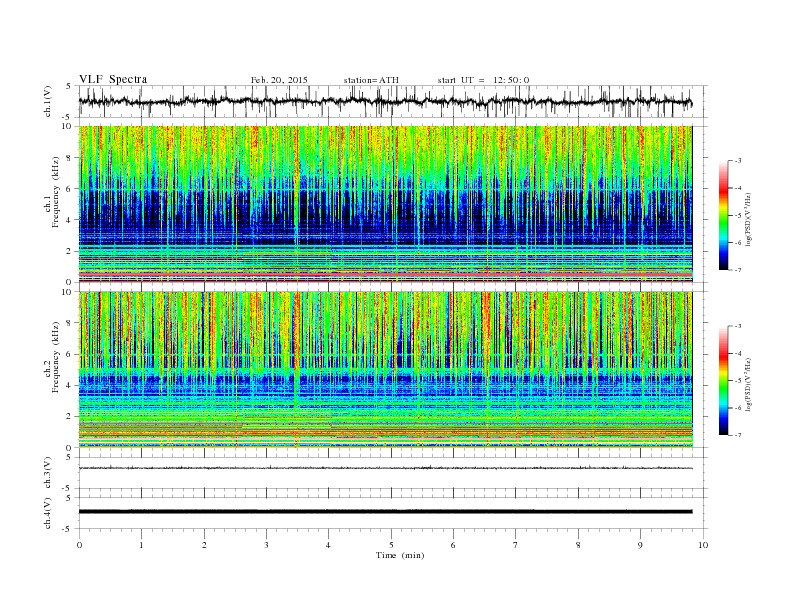Click the "6" kHz tick on ch.1 frequency axis
This screenshot has width=792, height=612.
(69, 189)
